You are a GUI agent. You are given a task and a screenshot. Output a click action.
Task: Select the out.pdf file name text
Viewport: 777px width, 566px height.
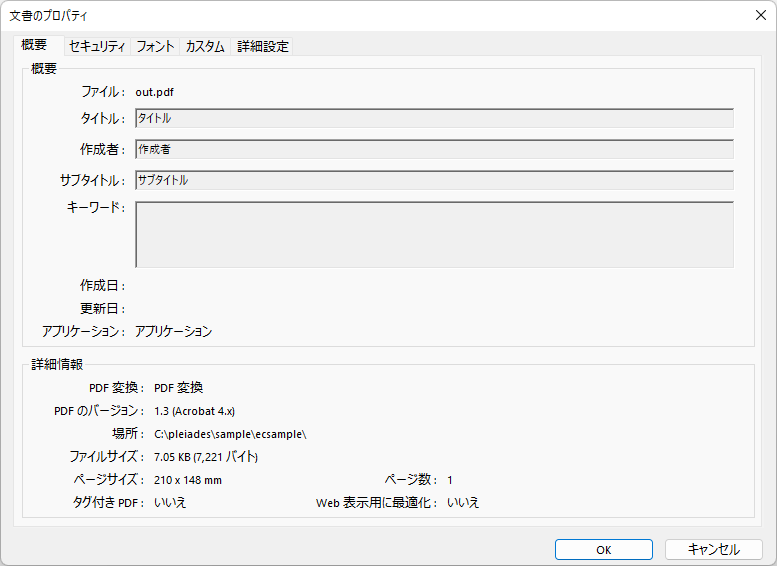[155, 92]
